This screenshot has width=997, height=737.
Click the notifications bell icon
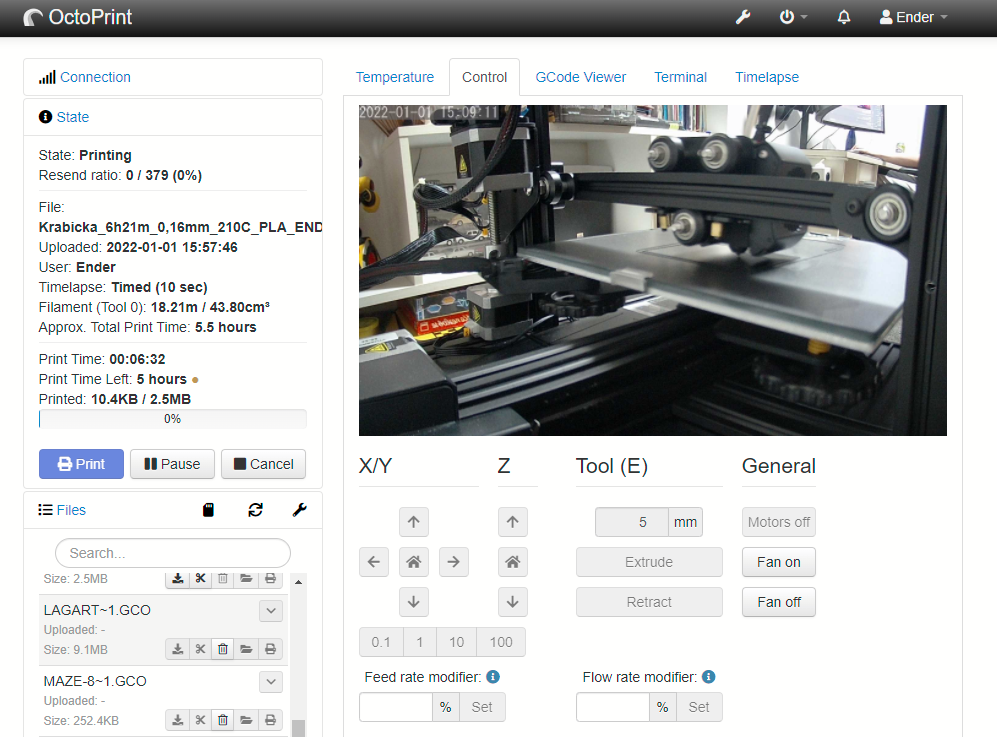[x=844, y=17]
